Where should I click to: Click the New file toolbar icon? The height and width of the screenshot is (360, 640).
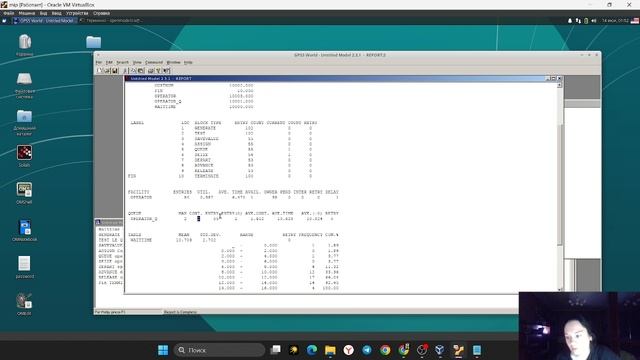tap(100, 71)
